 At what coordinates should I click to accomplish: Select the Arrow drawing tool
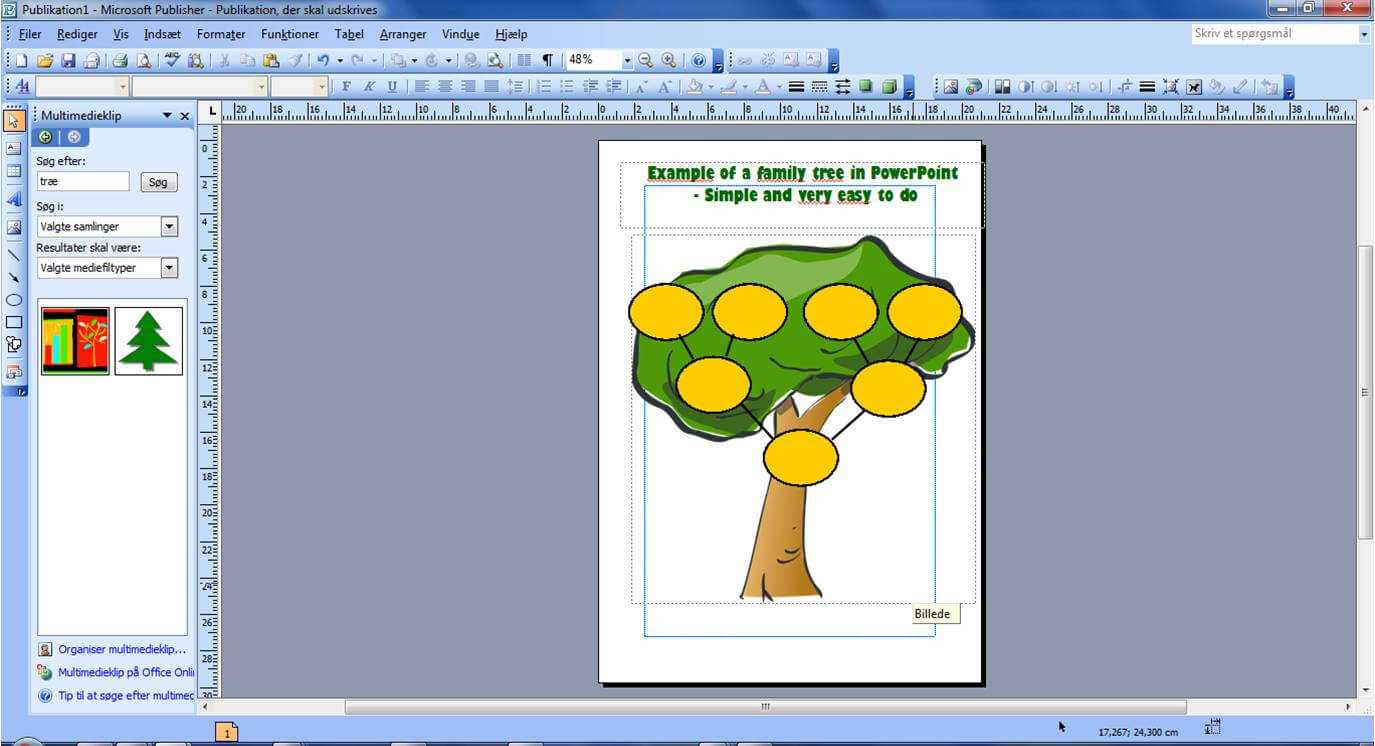pyautogui.click(x=14, y=277)
